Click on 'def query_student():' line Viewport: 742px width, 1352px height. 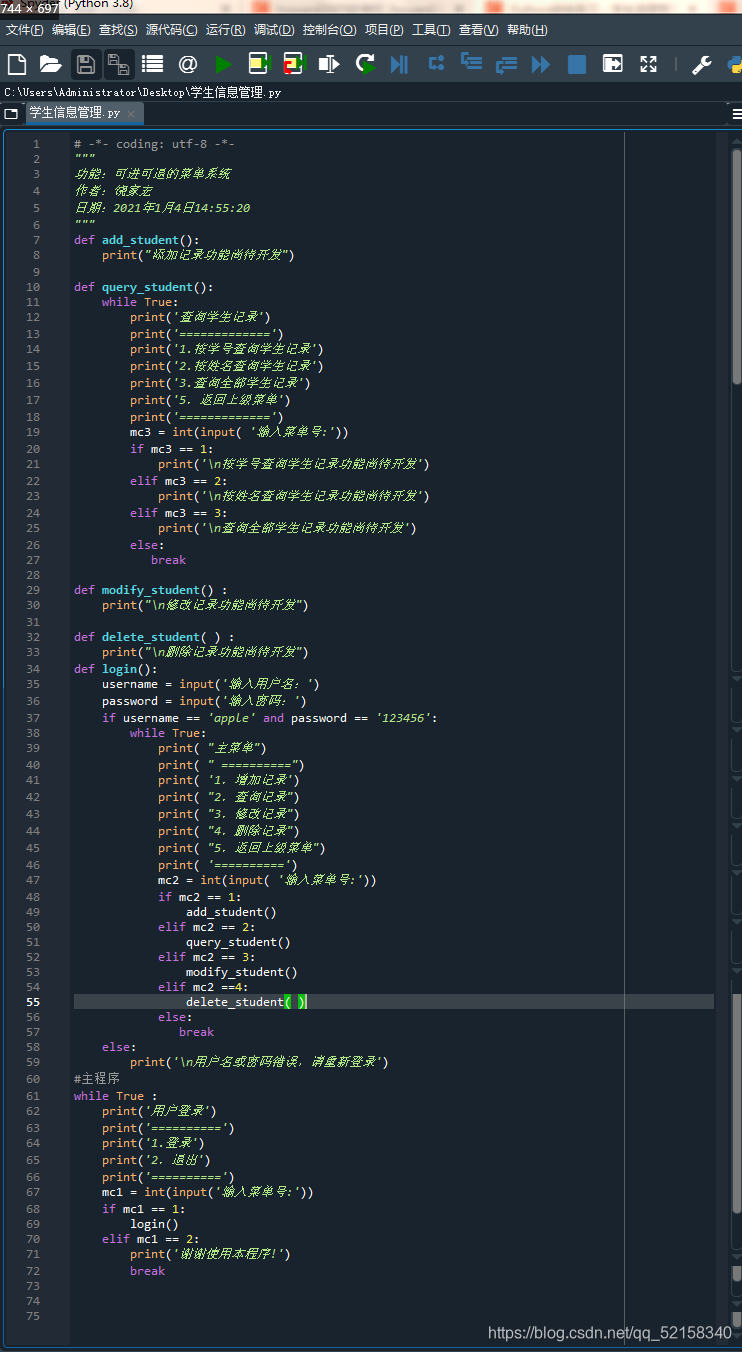(x=144, y=287)
